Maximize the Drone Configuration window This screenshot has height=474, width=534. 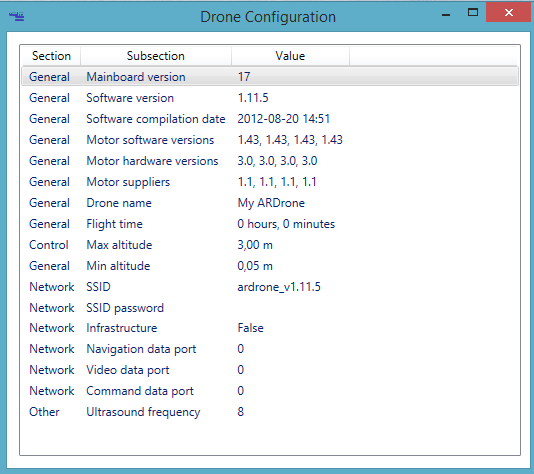[473, 13]
